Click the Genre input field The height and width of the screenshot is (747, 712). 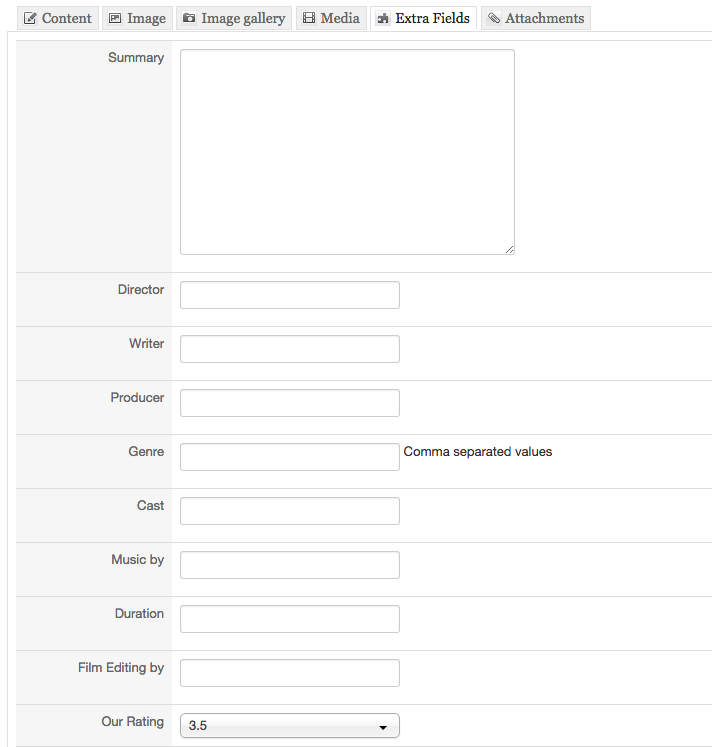(290, 457)
